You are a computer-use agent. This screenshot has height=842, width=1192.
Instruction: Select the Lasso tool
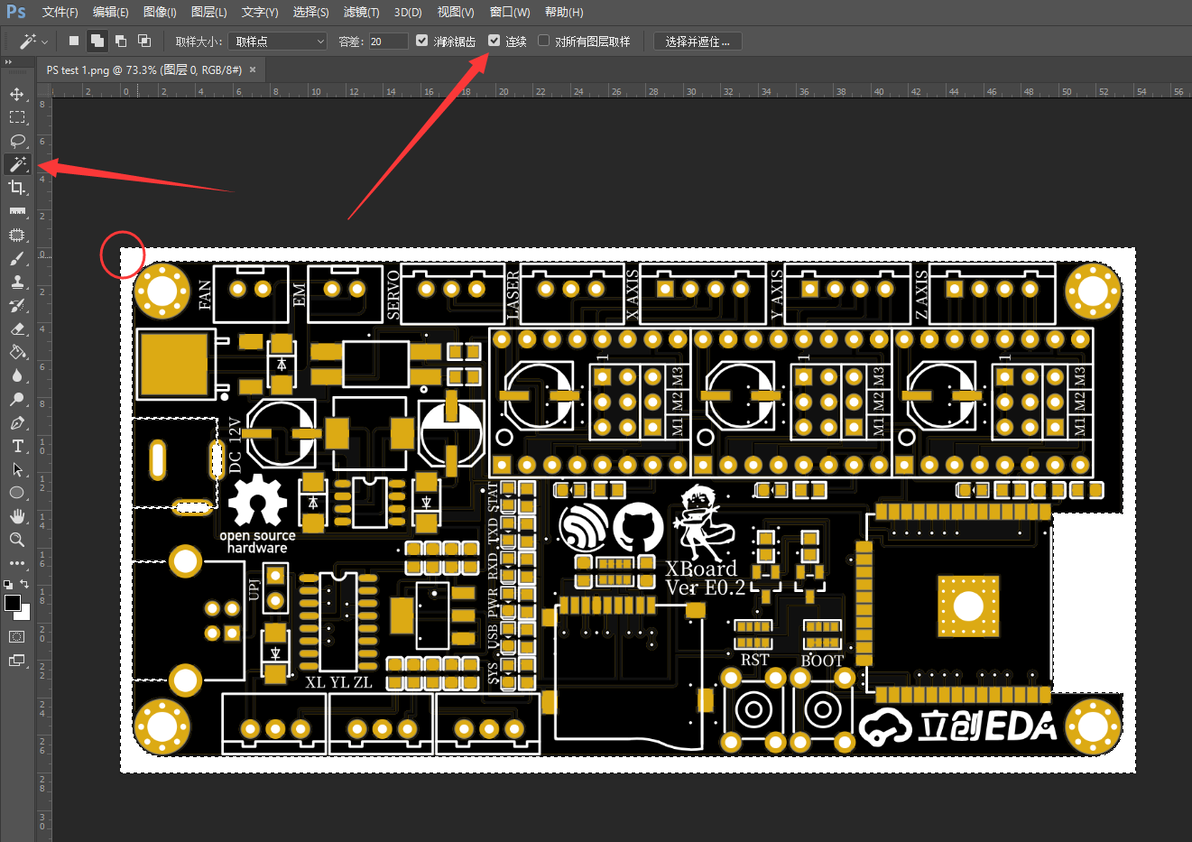click(17, 141)
